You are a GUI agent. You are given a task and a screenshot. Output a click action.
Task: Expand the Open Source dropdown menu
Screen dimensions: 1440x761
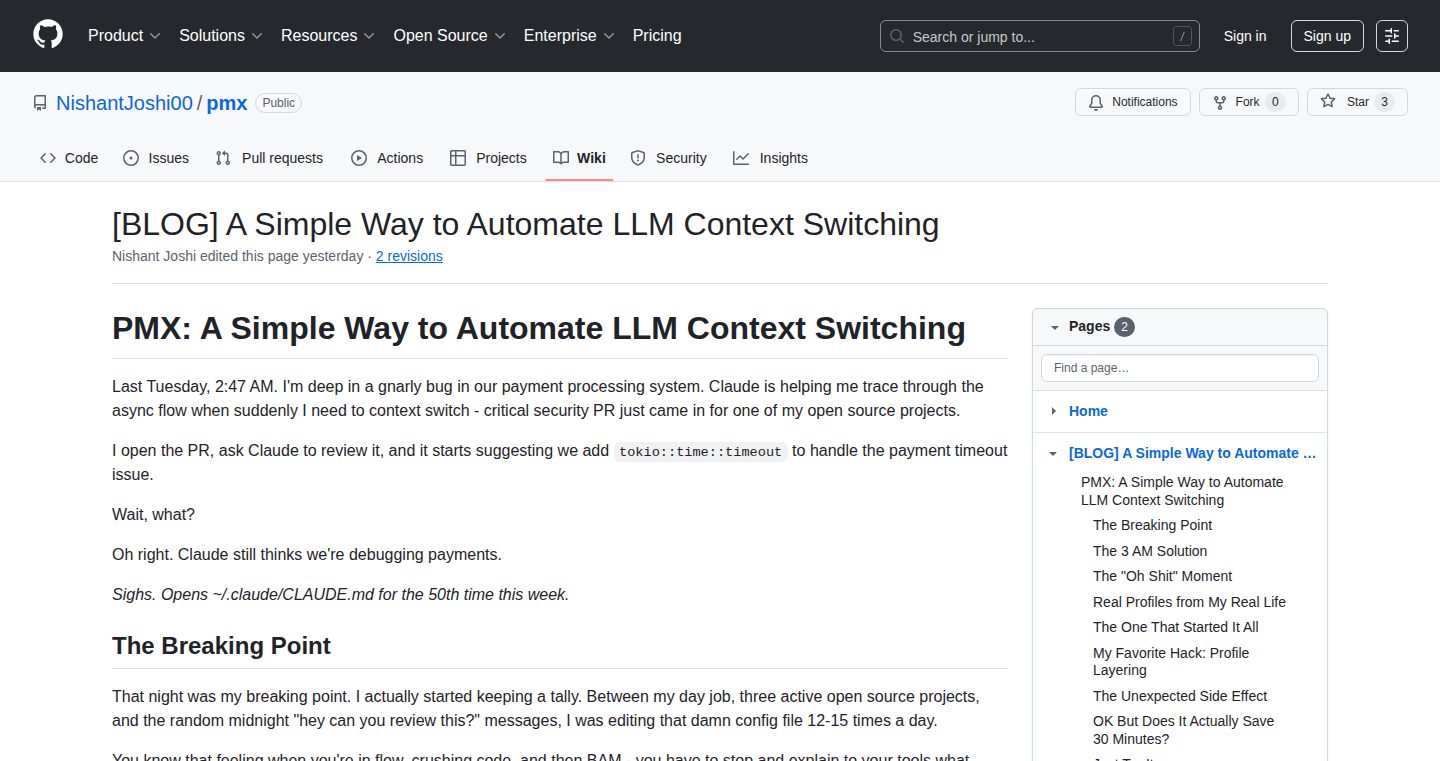449,36
